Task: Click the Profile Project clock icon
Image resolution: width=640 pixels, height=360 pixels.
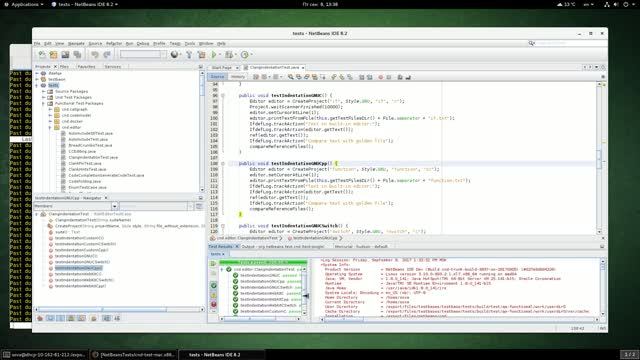Action: pyautogui.click(x=244, y=54)
